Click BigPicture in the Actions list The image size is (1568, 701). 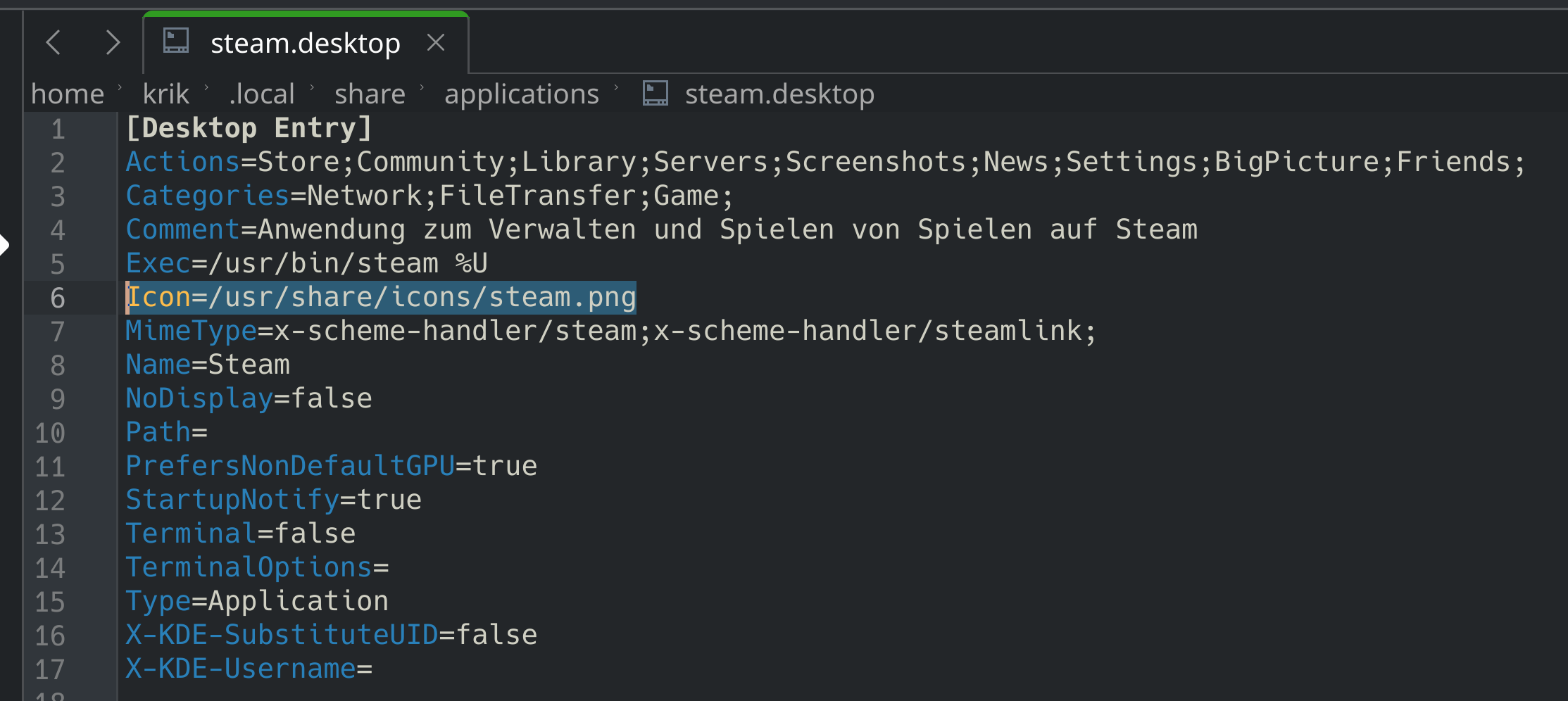point(1296,163)
